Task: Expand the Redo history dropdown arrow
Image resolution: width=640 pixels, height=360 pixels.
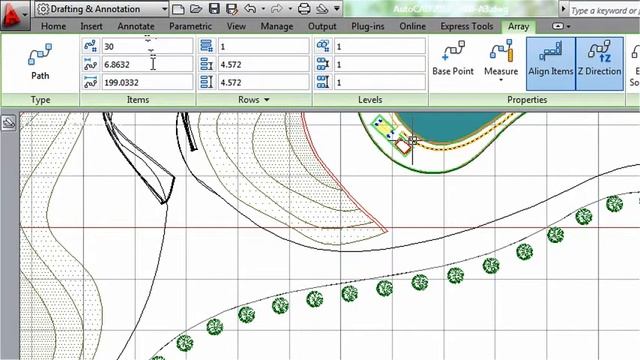Action: pos(289,9)
